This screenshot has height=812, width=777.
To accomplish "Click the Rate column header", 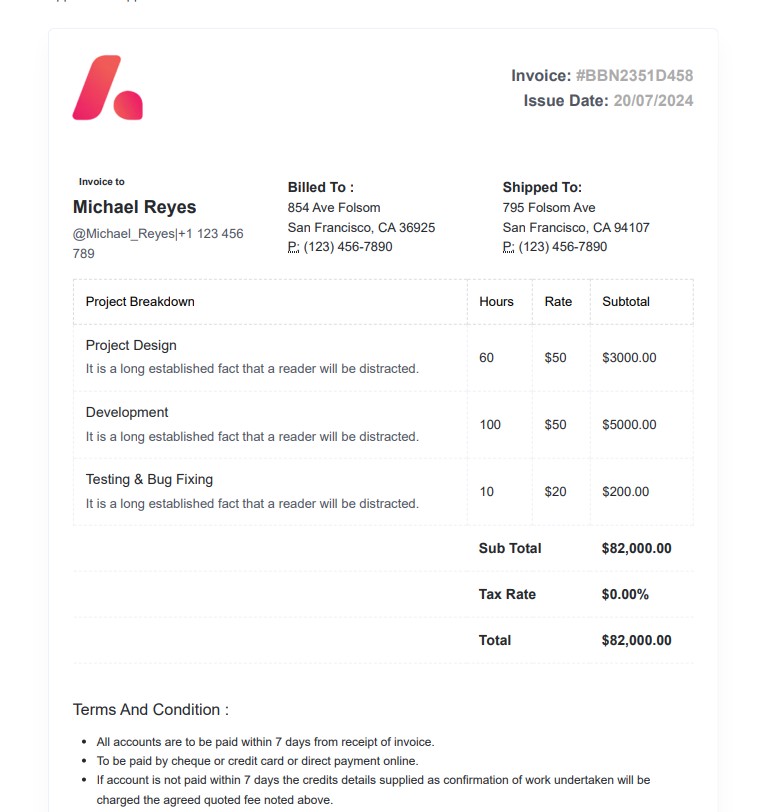I will tap(558, 302).
